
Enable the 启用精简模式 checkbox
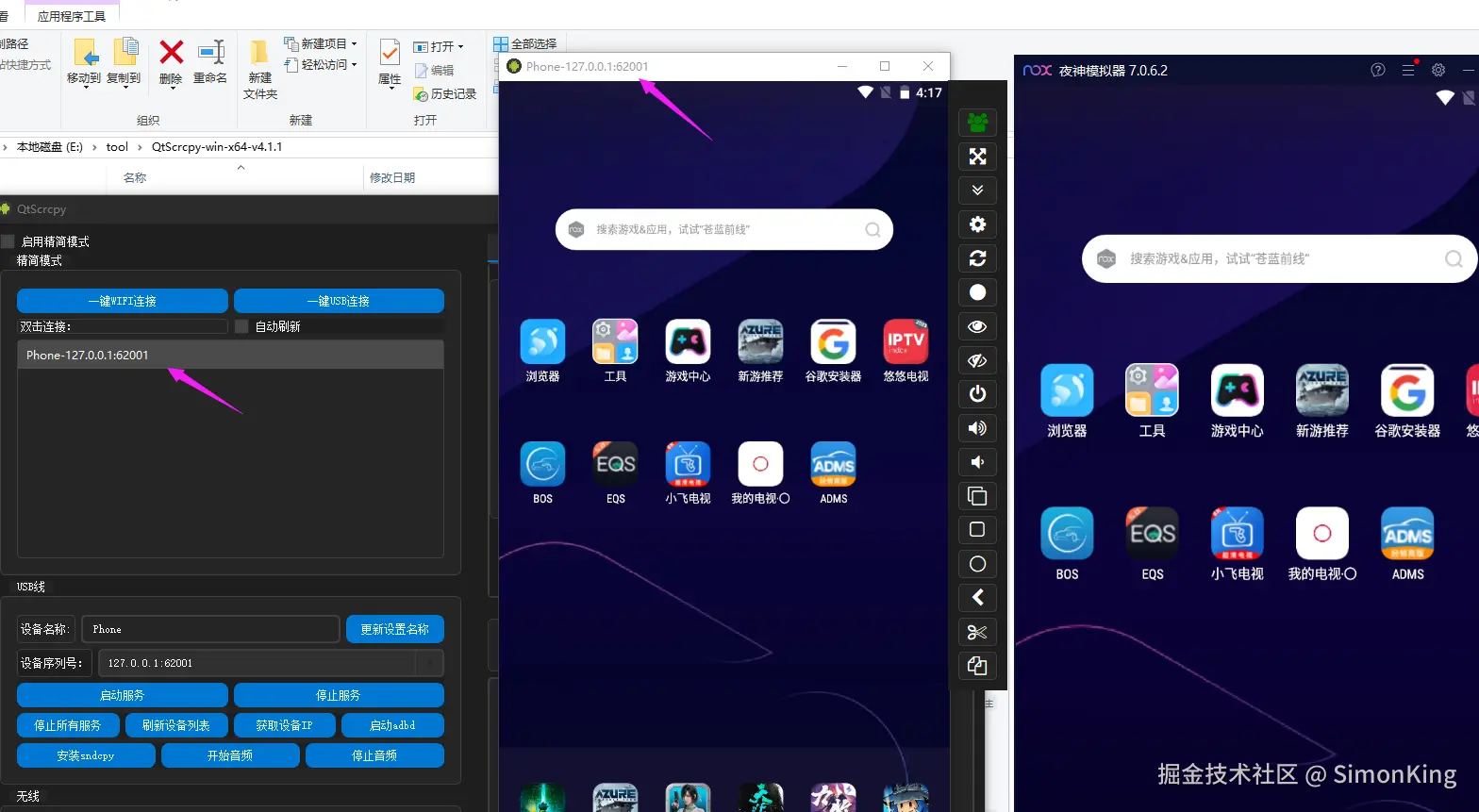[x=8, y=241]
